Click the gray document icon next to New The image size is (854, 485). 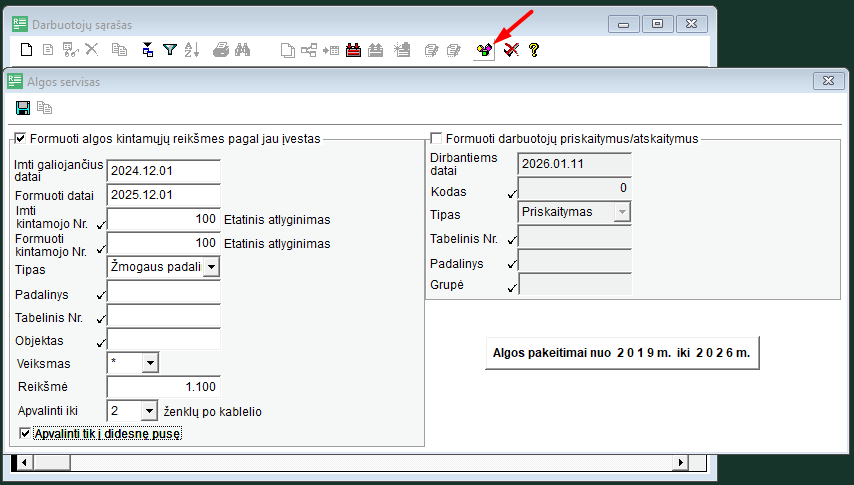click(48, 50)
